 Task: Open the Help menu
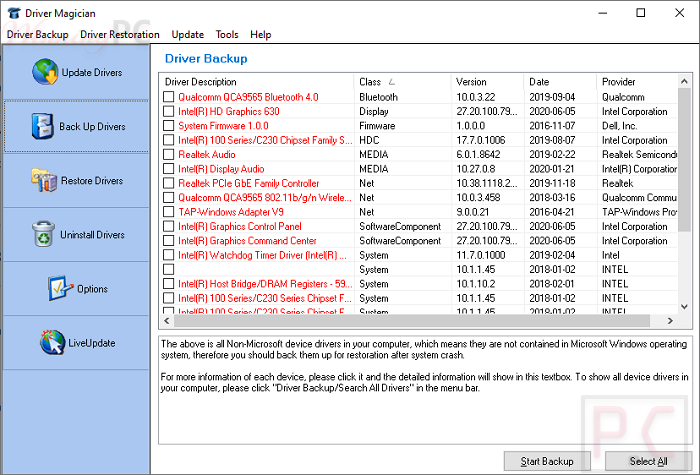click(261, 34)
